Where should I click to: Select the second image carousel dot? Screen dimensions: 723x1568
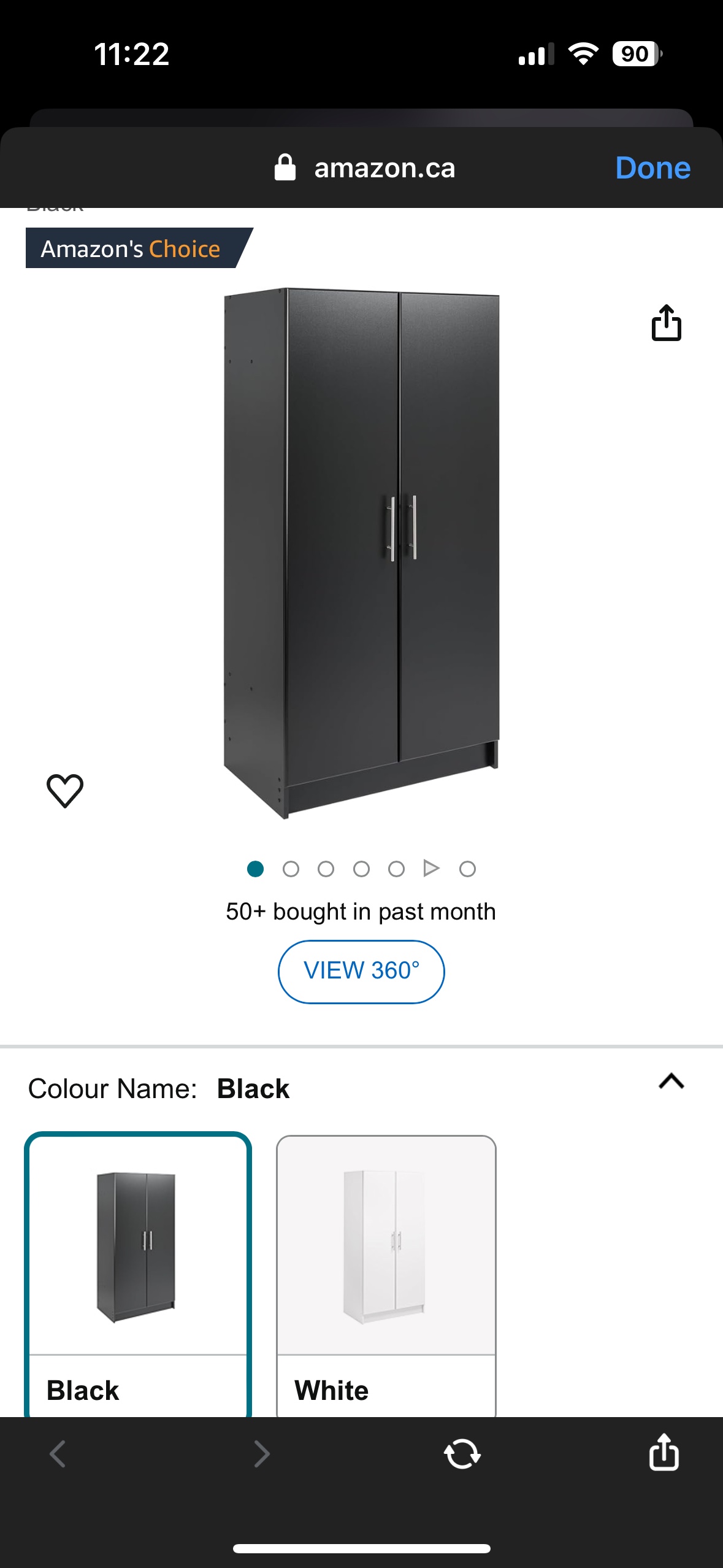(291, 869)
